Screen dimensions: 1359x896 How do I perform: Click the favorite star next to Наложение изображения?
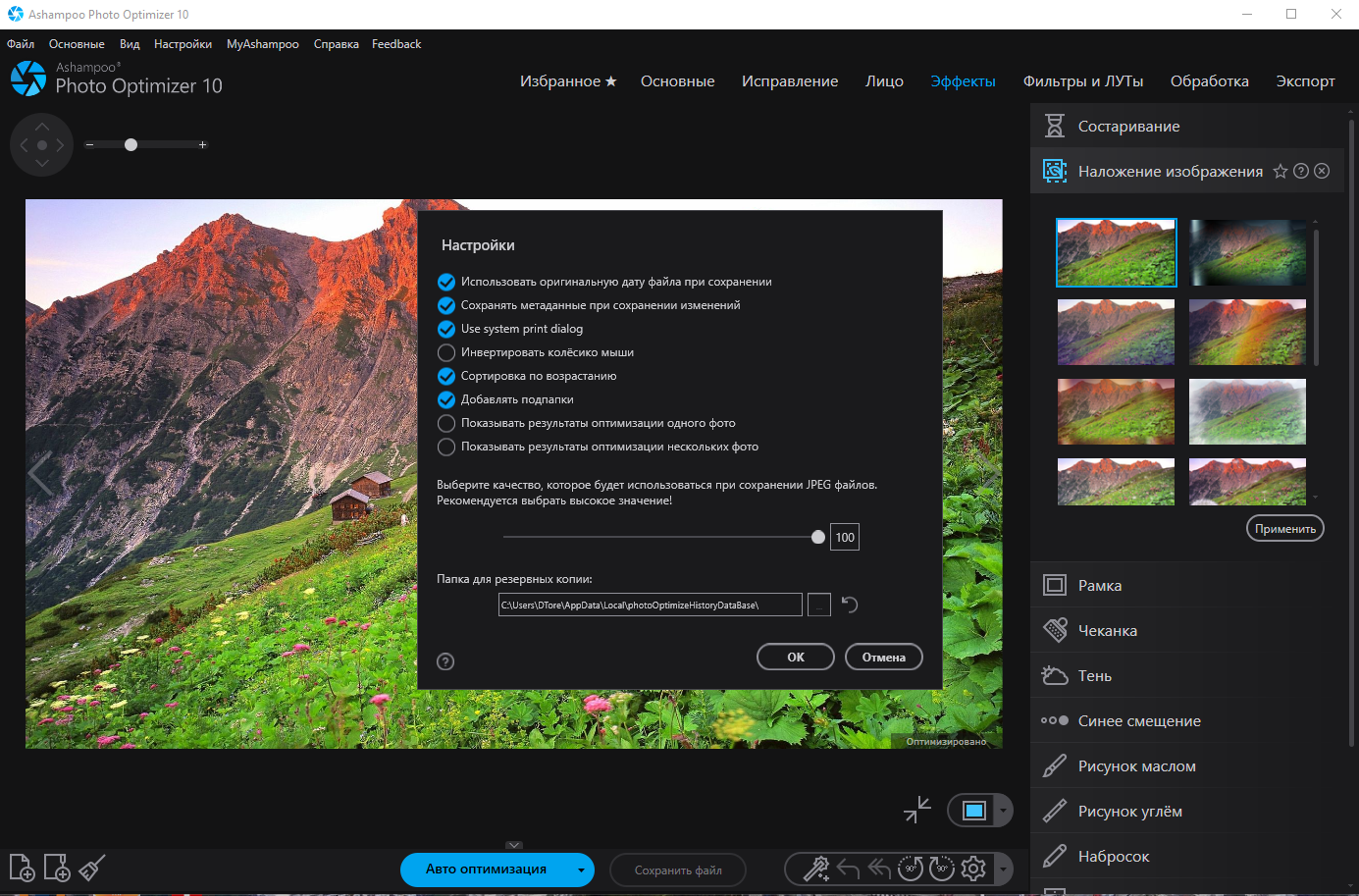click(1281, 171)
